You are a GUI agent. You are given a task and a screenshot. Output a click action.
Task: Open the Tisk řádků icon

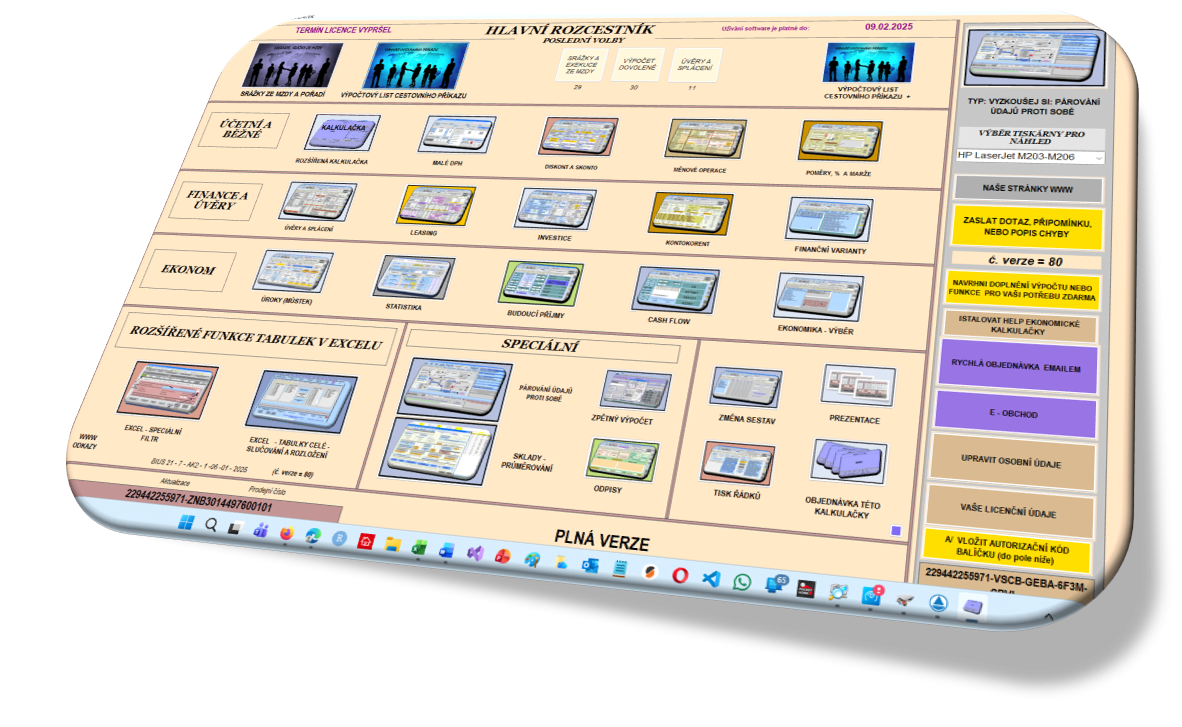click(738, 463)
